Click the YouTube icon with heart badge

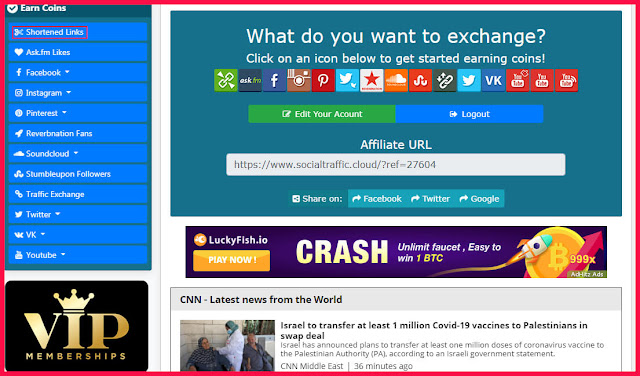click(518, 80)
